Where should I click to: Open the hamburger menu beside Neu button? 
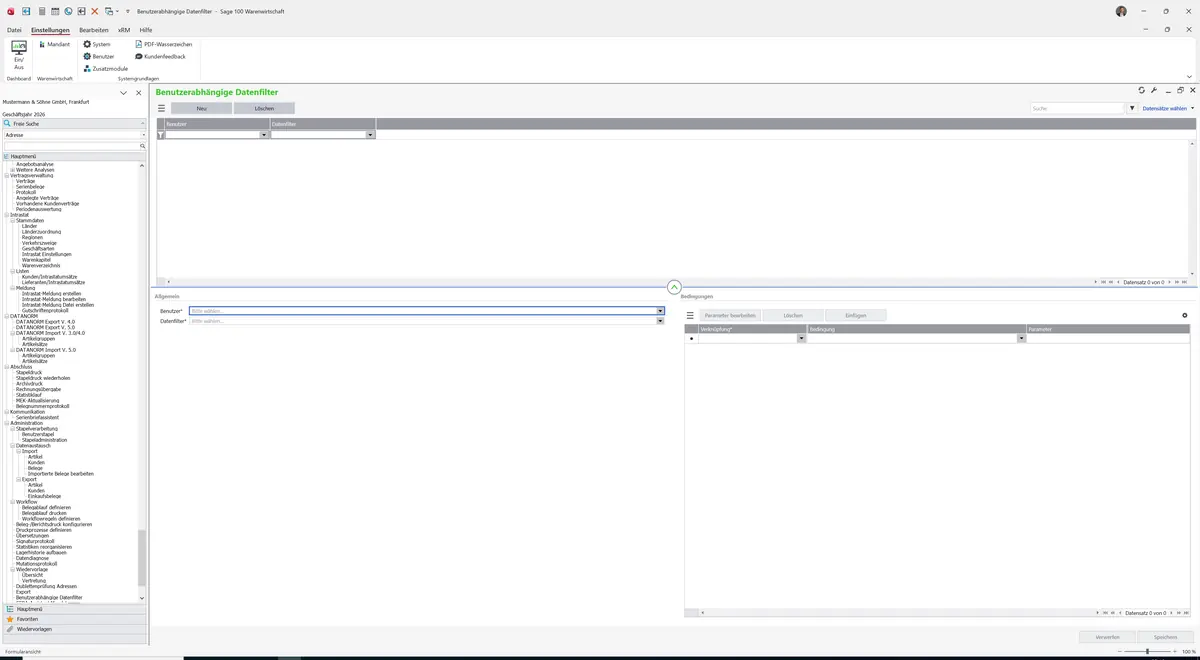pyautogui.click(x=161, y=108)
